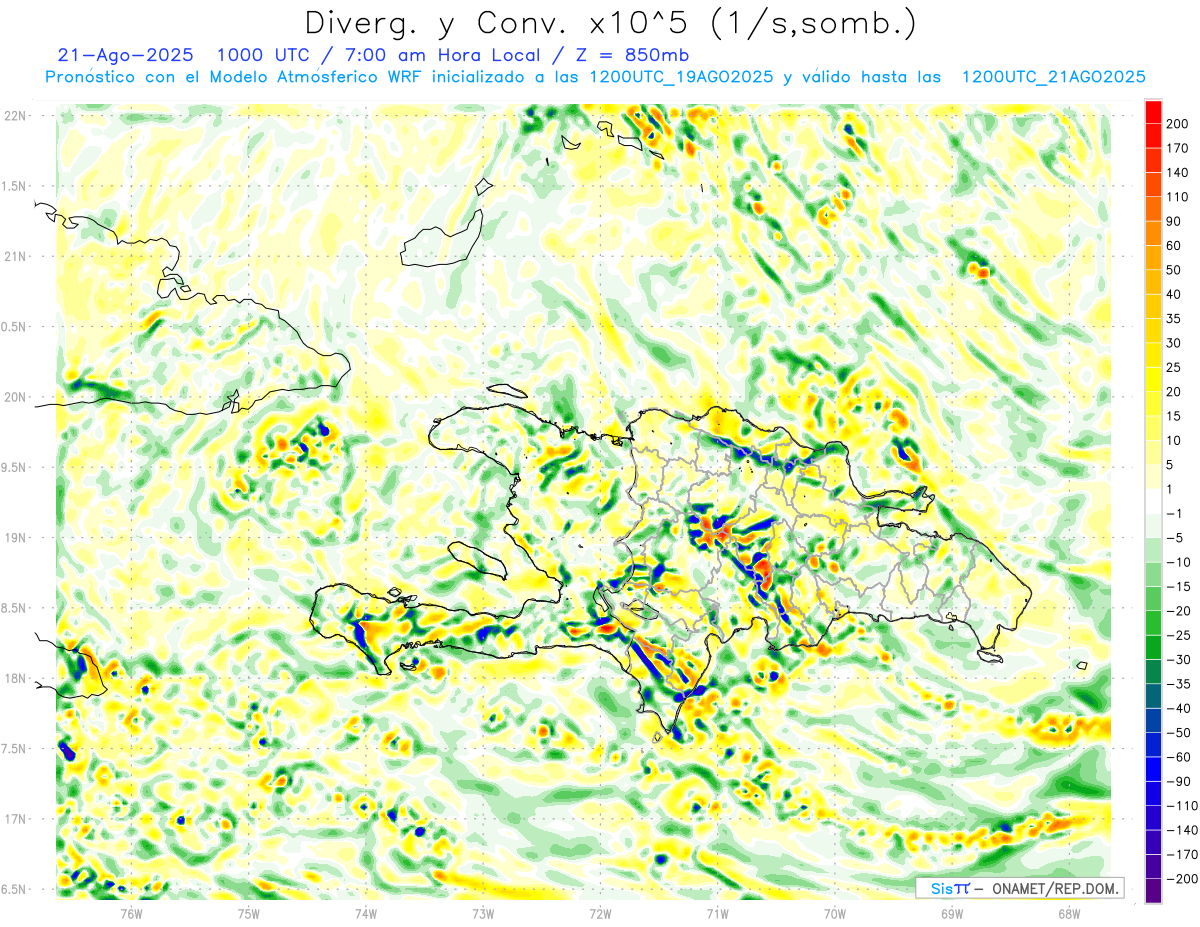The height and width of the screenshot is (927, 1200).
Task: Click the '21N' latitude label
Action: pos(15,256)
